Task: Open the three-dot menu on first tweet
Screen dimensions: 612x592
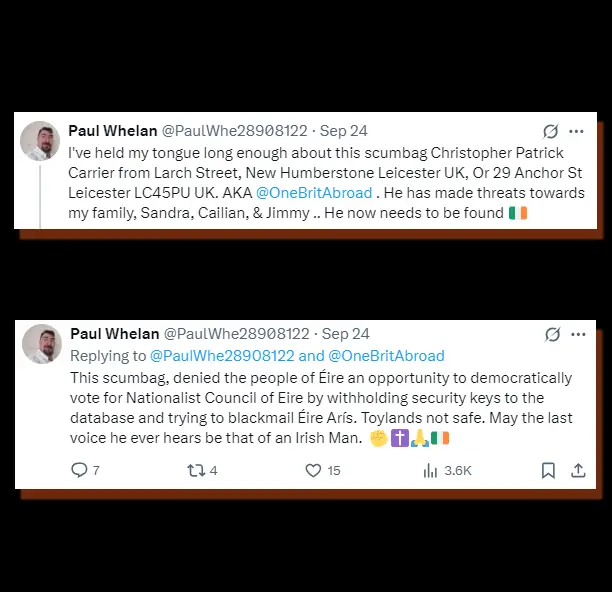Action: (576, 131)
